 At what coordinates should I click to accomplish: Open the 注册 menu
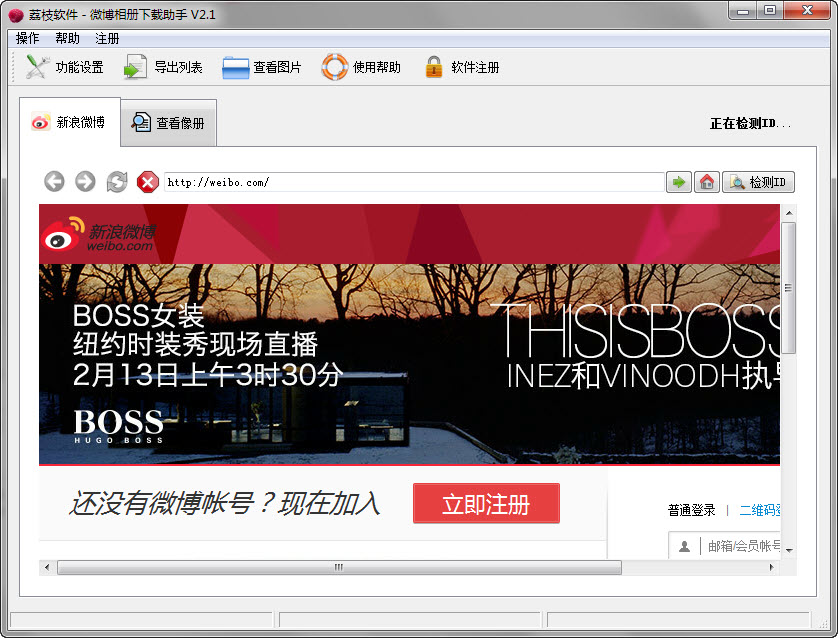click(x=107, y=38)
